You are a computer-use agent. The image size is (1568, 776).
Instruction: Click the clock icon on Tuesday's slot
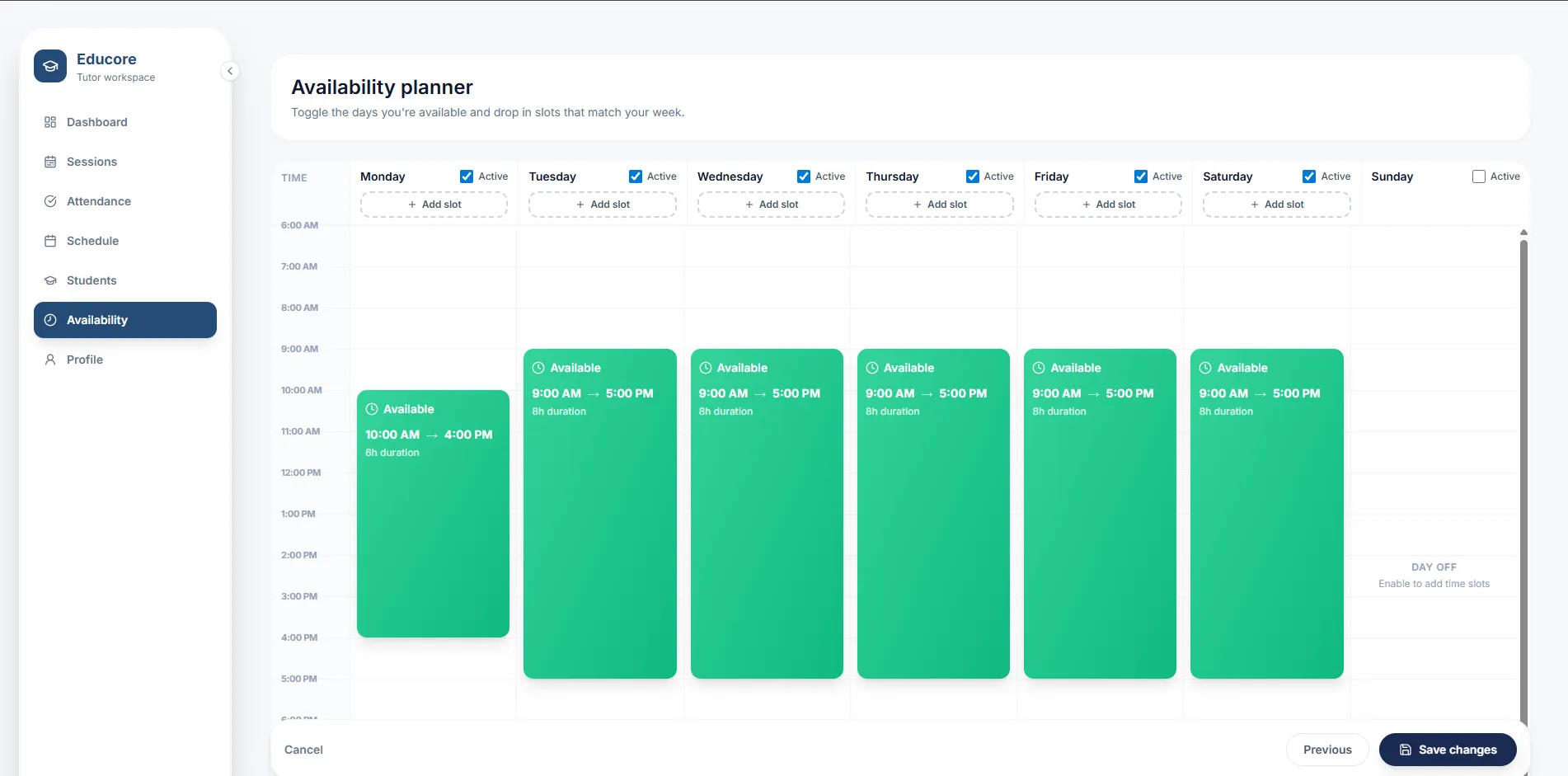click(538, 368)
